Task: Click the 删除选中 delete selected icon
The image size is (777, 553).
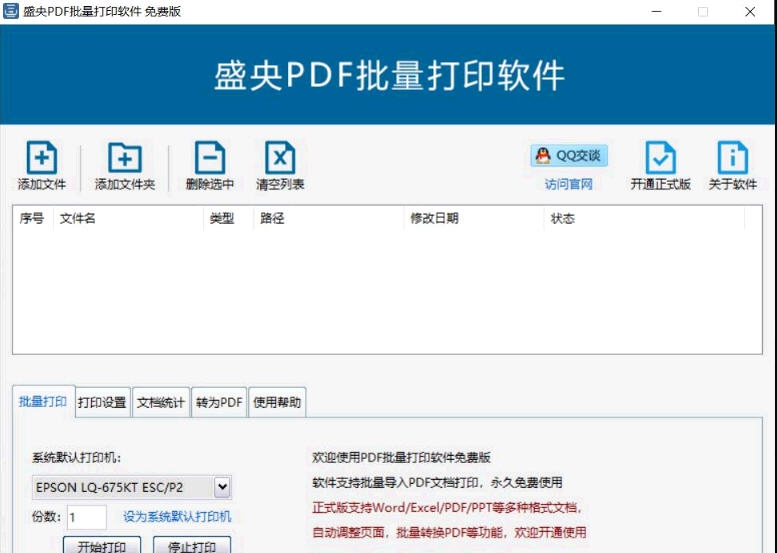Action: pyautogui.click(x=210, y=158)
